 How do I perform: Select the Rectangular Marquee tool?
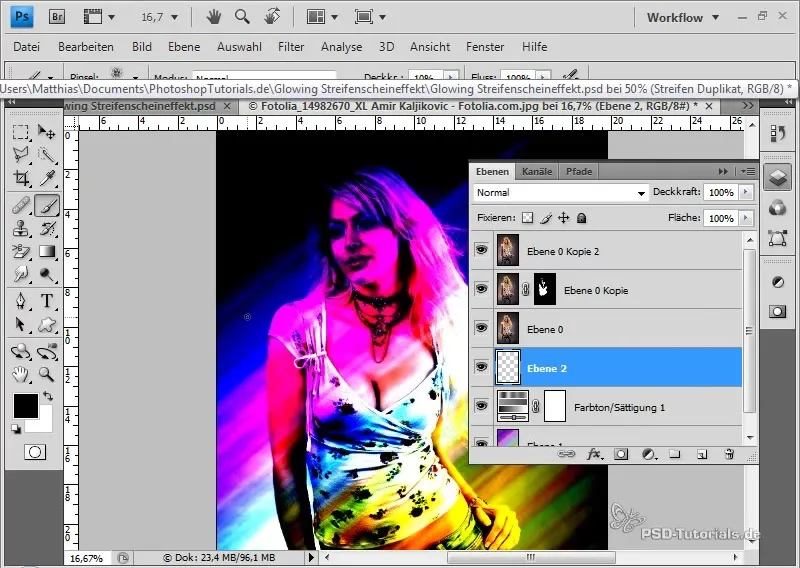point(20,132)
